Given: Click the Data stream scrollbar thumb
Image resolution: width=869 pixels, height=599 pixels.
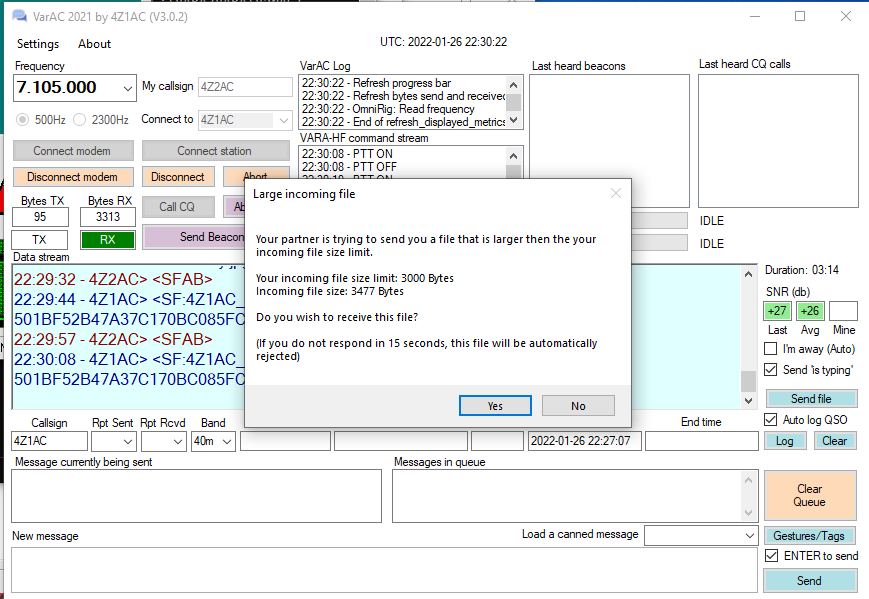Looking at the screenshot, I should (x=748, y=381).
